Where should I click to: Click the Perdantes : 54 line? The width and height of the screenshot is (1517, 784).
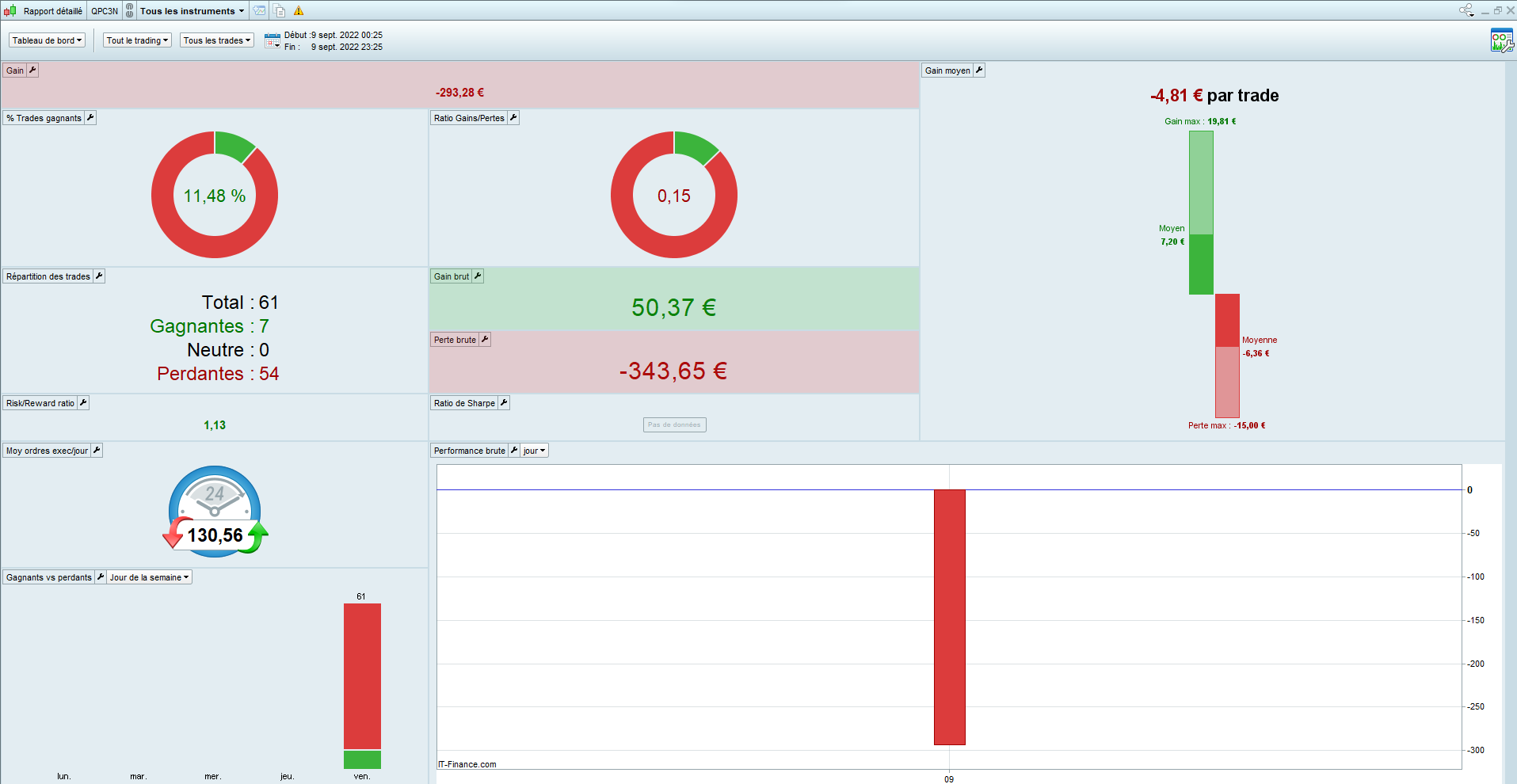coord(218,374)
